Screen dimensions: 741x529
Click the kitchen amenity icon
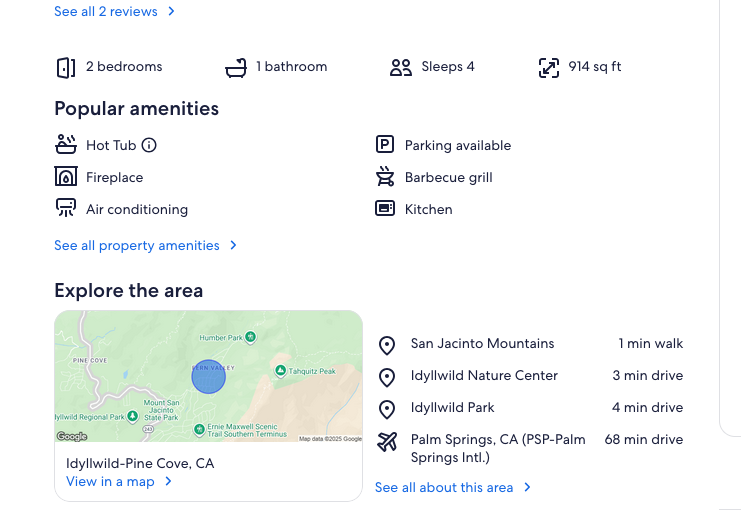[x=385, y=209]
